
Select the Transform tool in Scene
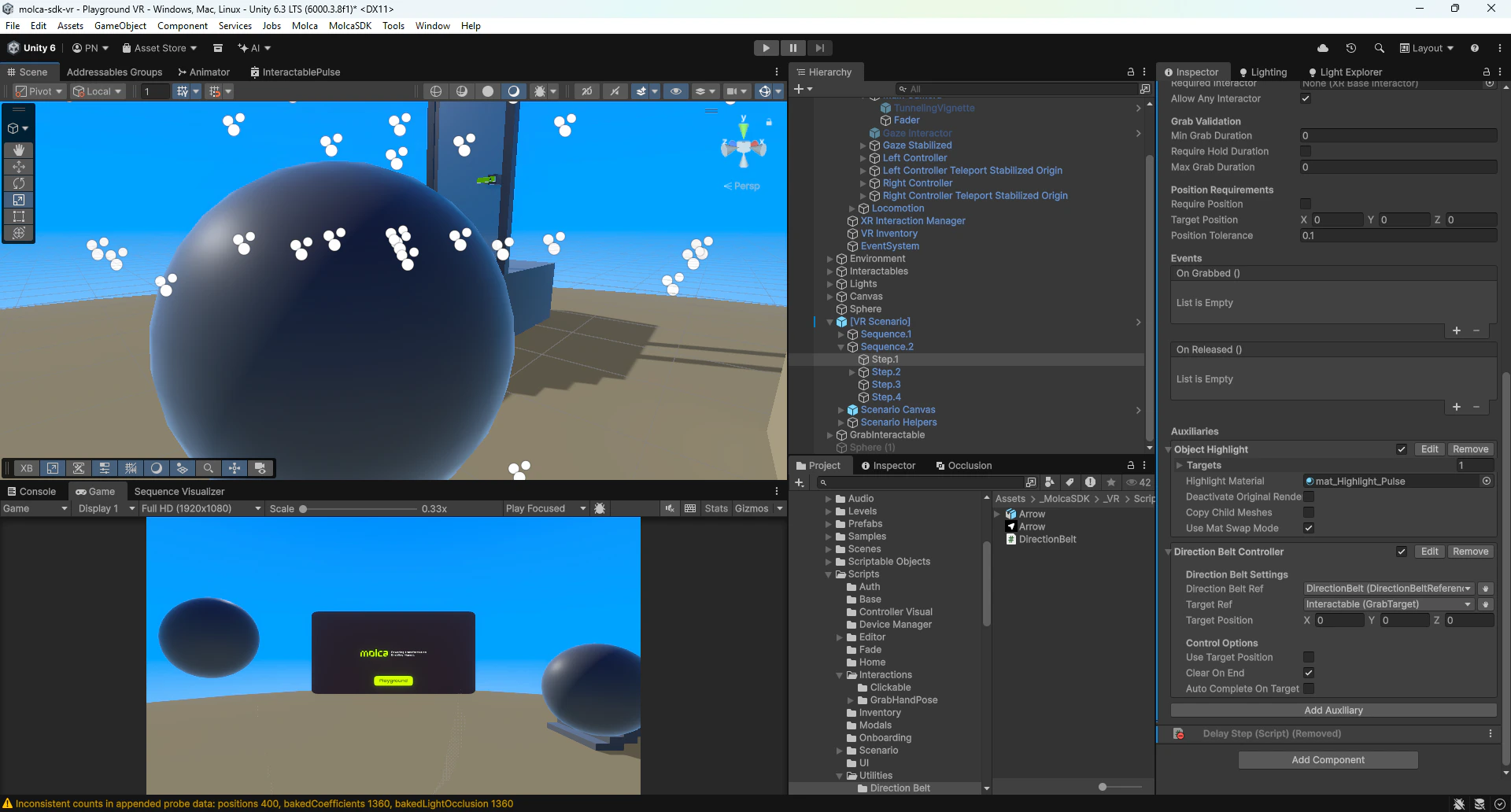19,232
